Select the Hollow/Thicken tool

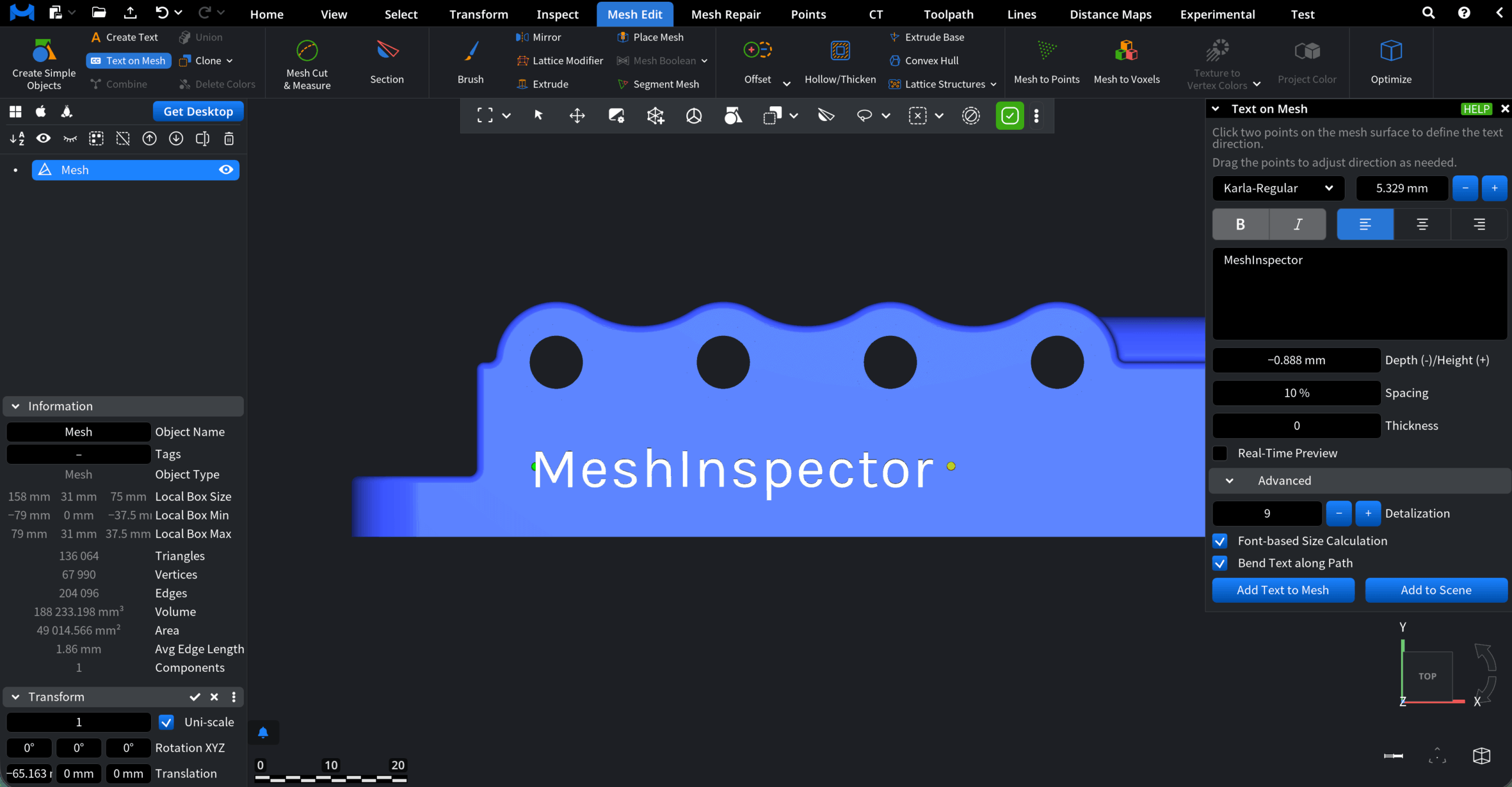[x=840, y=61]
